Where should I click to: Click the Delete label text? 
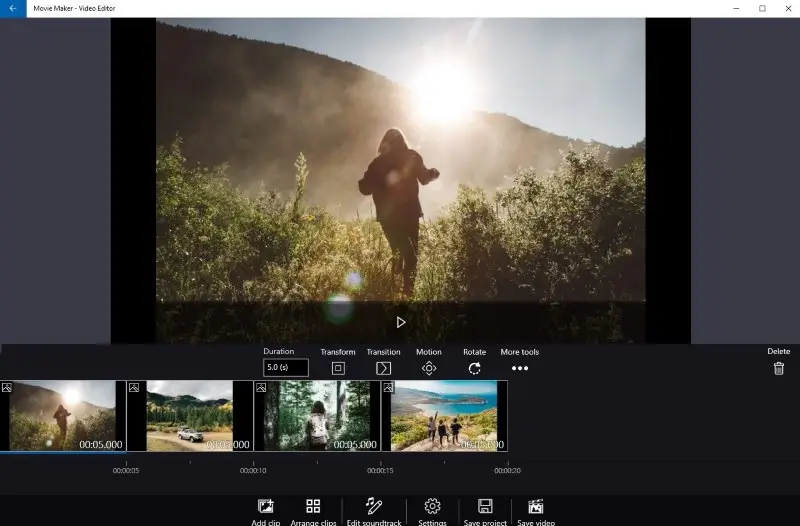(779, 352)
